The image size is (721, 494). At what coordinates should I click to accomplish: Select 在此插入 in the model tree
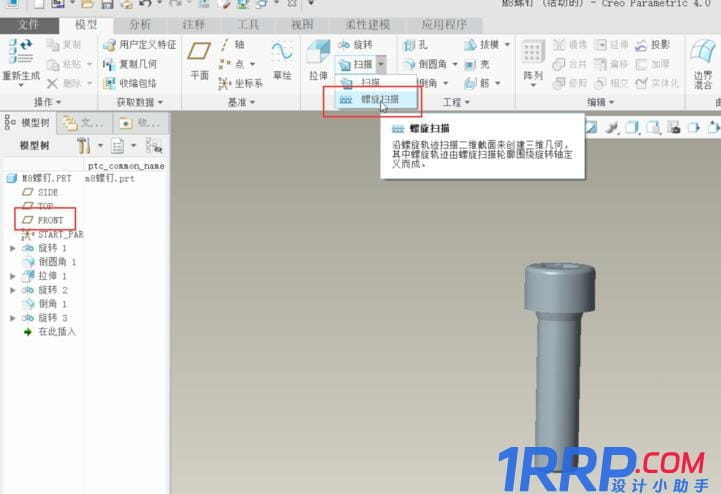click(56, 332)
